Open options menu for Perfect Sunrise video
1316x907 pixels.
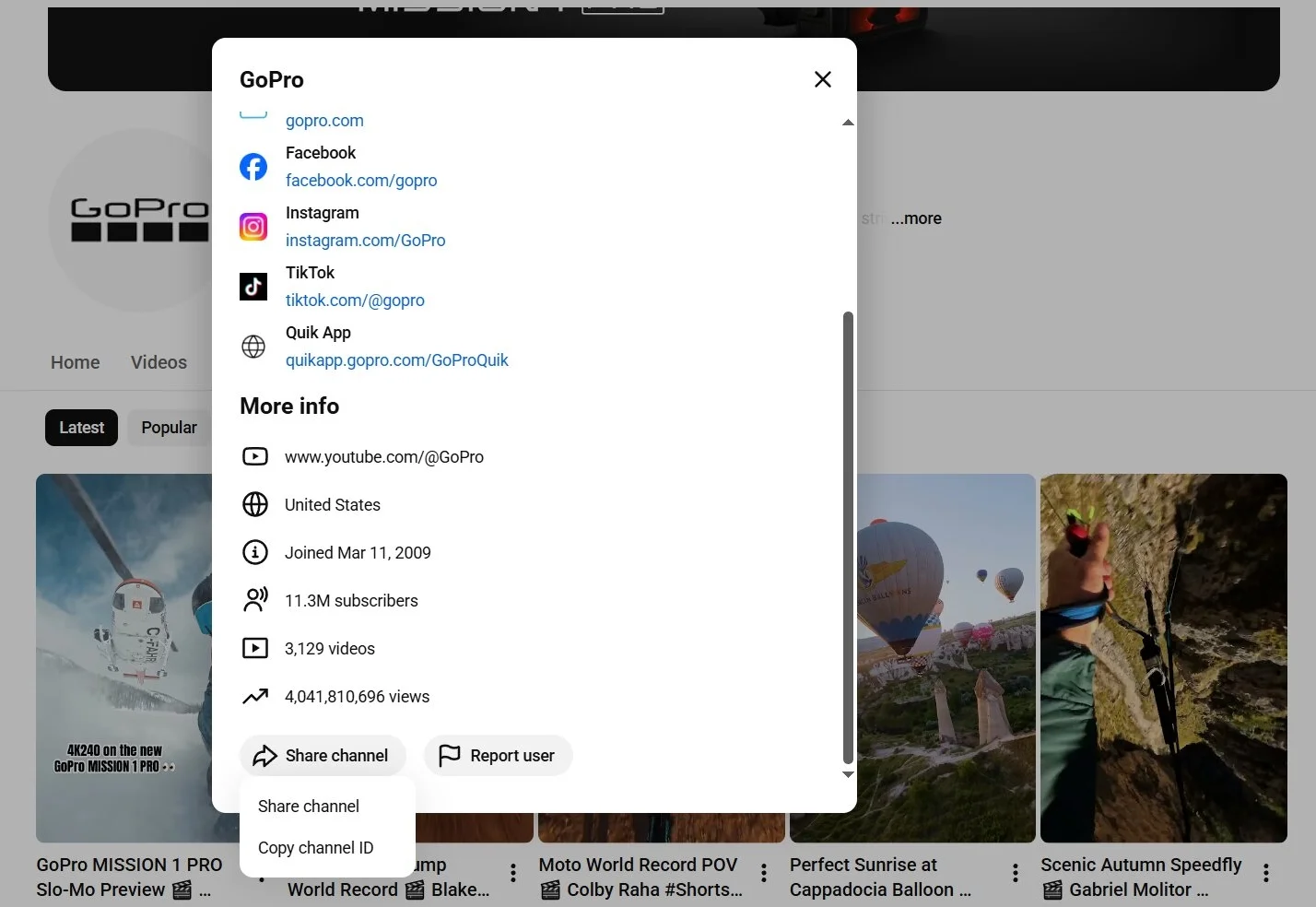1016,873
